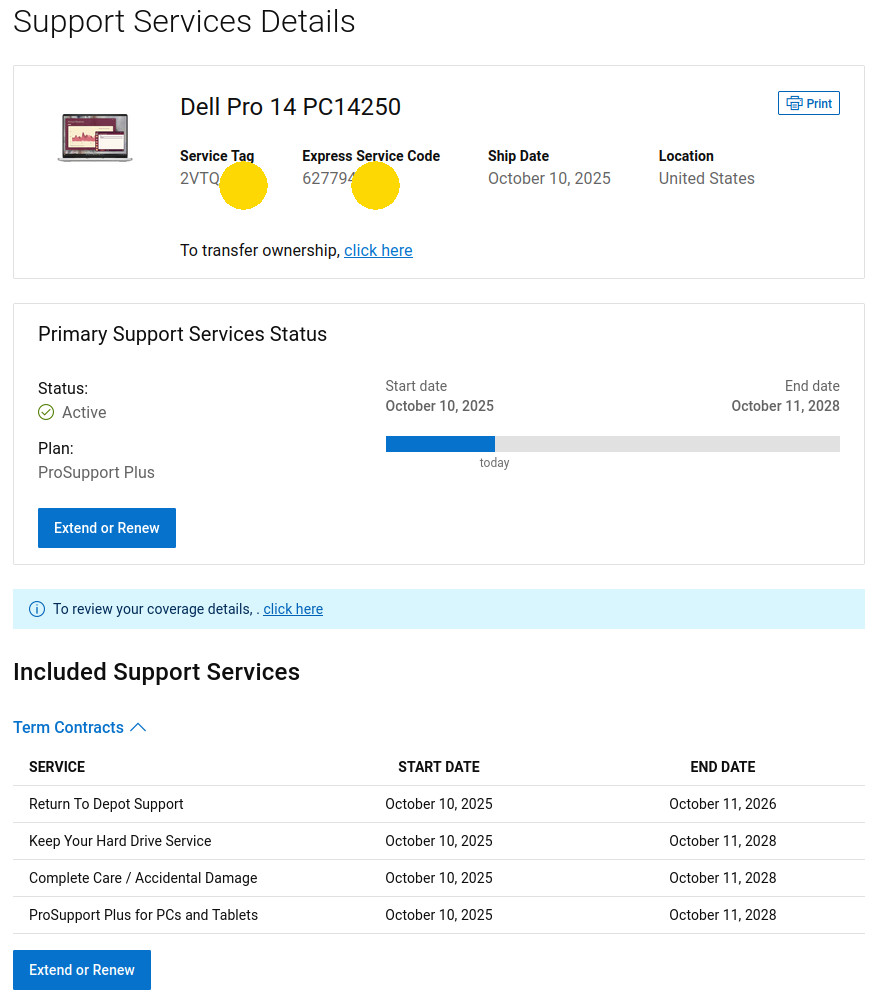Viewport: 891px width, 999px height.
Task: Click Extend or Renew below services table
Action: pyautogui.click(x=82, y=970)
